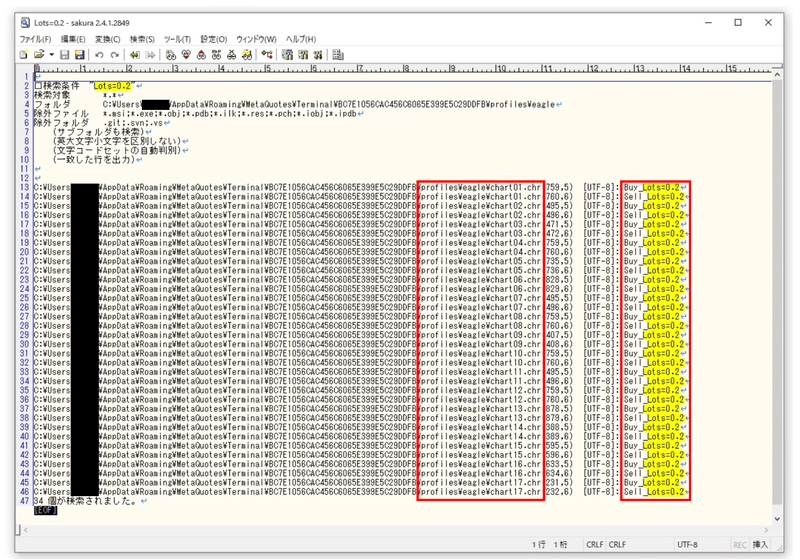This screenshot has width=800, height=560.
Task: Click the chart09.chr Sell_Lots=0.2 result line
Action: [x=361, y=344]
